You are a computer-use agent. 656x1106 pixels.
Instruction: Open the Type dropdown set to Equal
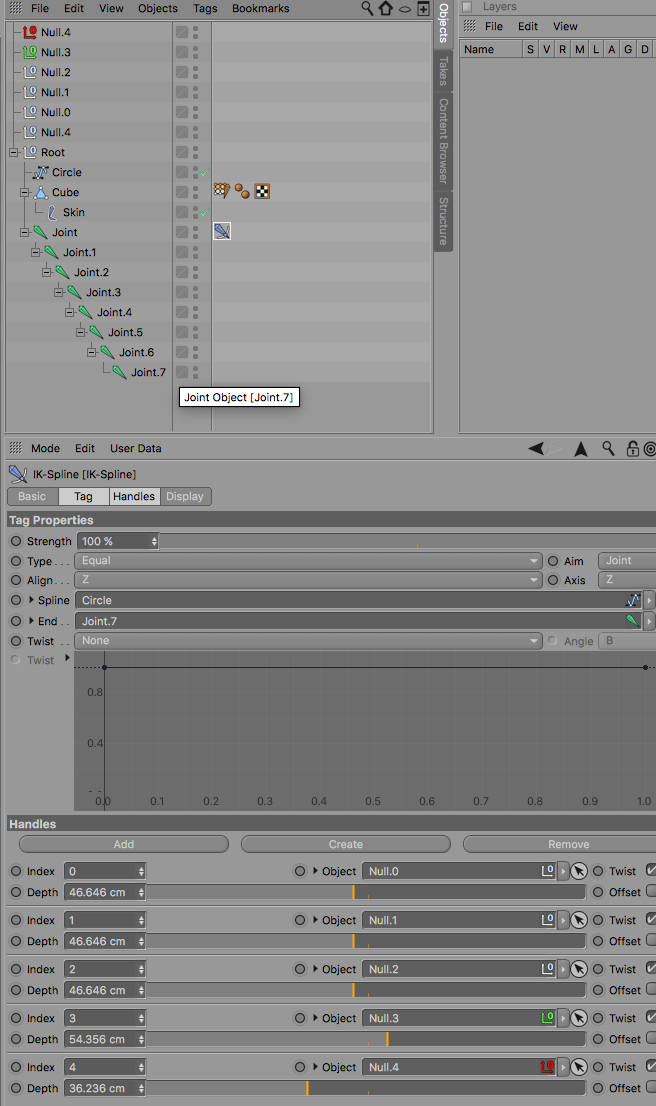[x=308, y=561]
